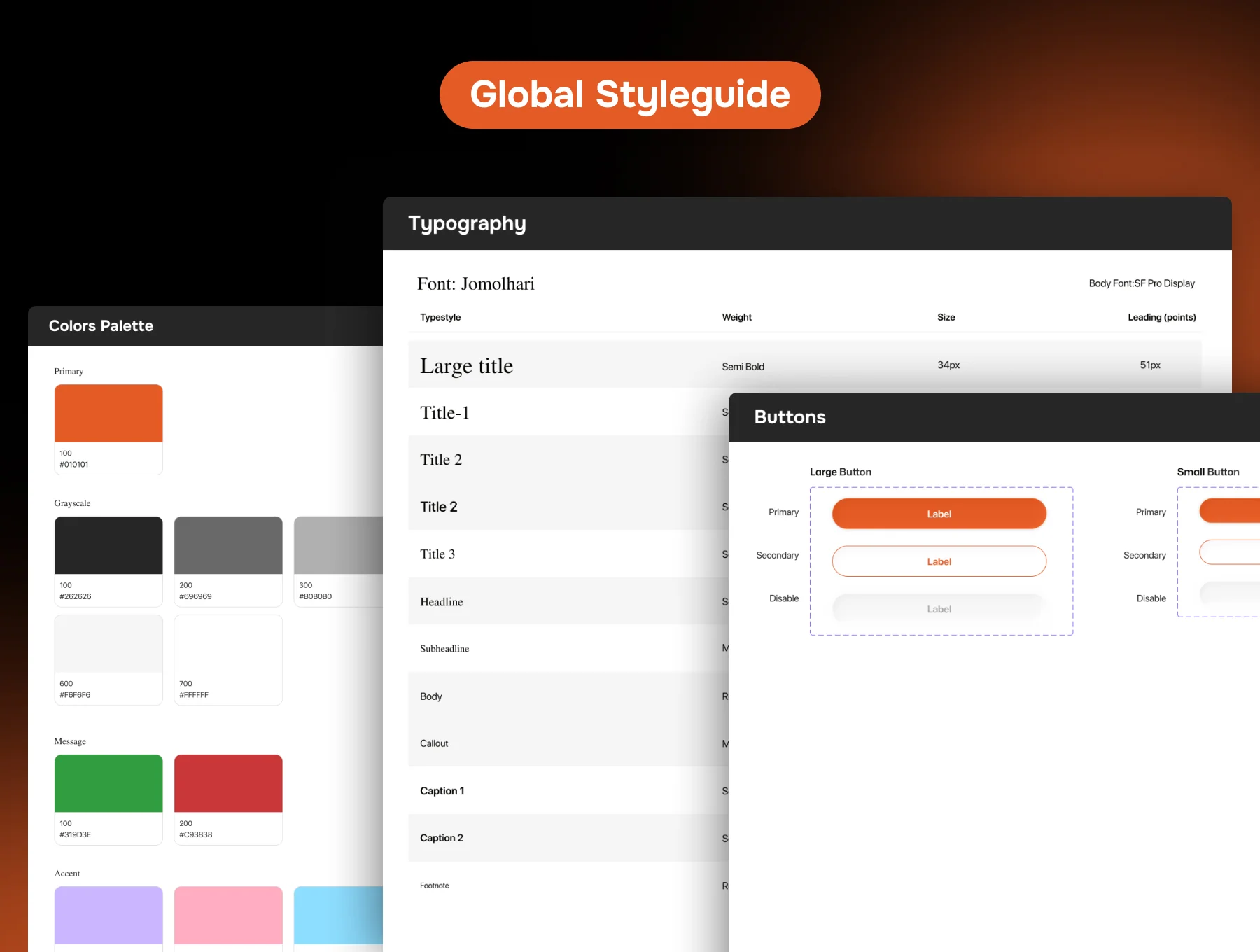Screen dimensions: 1260x952
Task: Select the grayscale 200 swatch #696969
Action: pyautogui.click(x=228, y=561)
